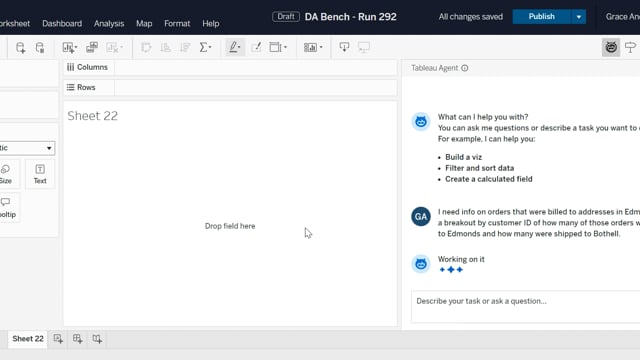This screenshot has height=360, width=640.
Task: Click the Filter and sort data text
Action: 480,168
